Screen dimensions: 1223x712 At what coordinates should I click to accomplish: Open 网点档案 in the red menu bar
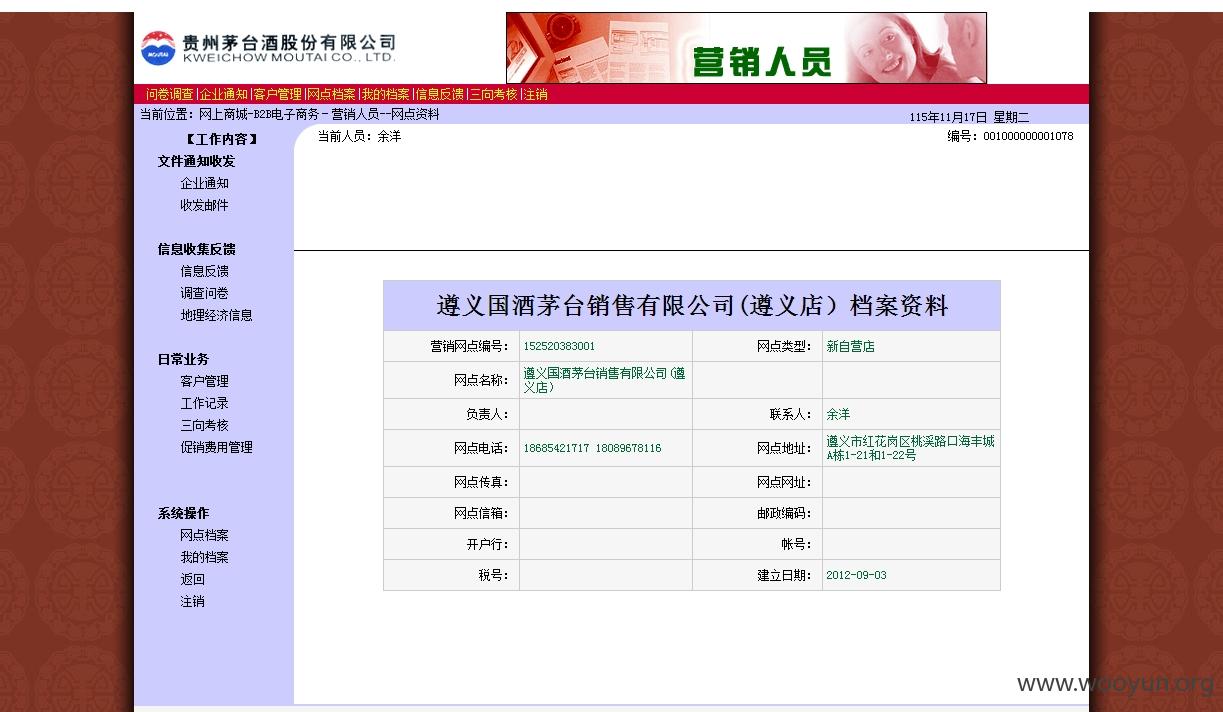[331, 94]
